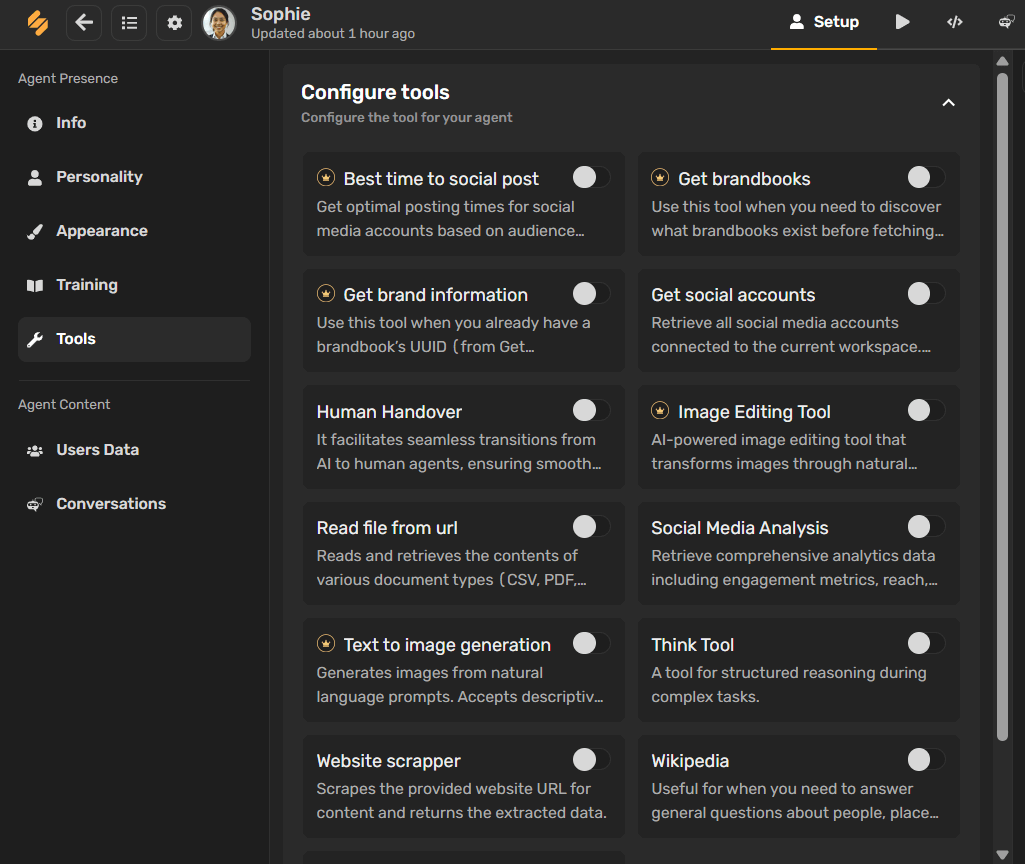The width and height of the screenshot is (1025, 864).
Task: Click crown icon on Image Editing Tool
Action: (x=660, y=410)
